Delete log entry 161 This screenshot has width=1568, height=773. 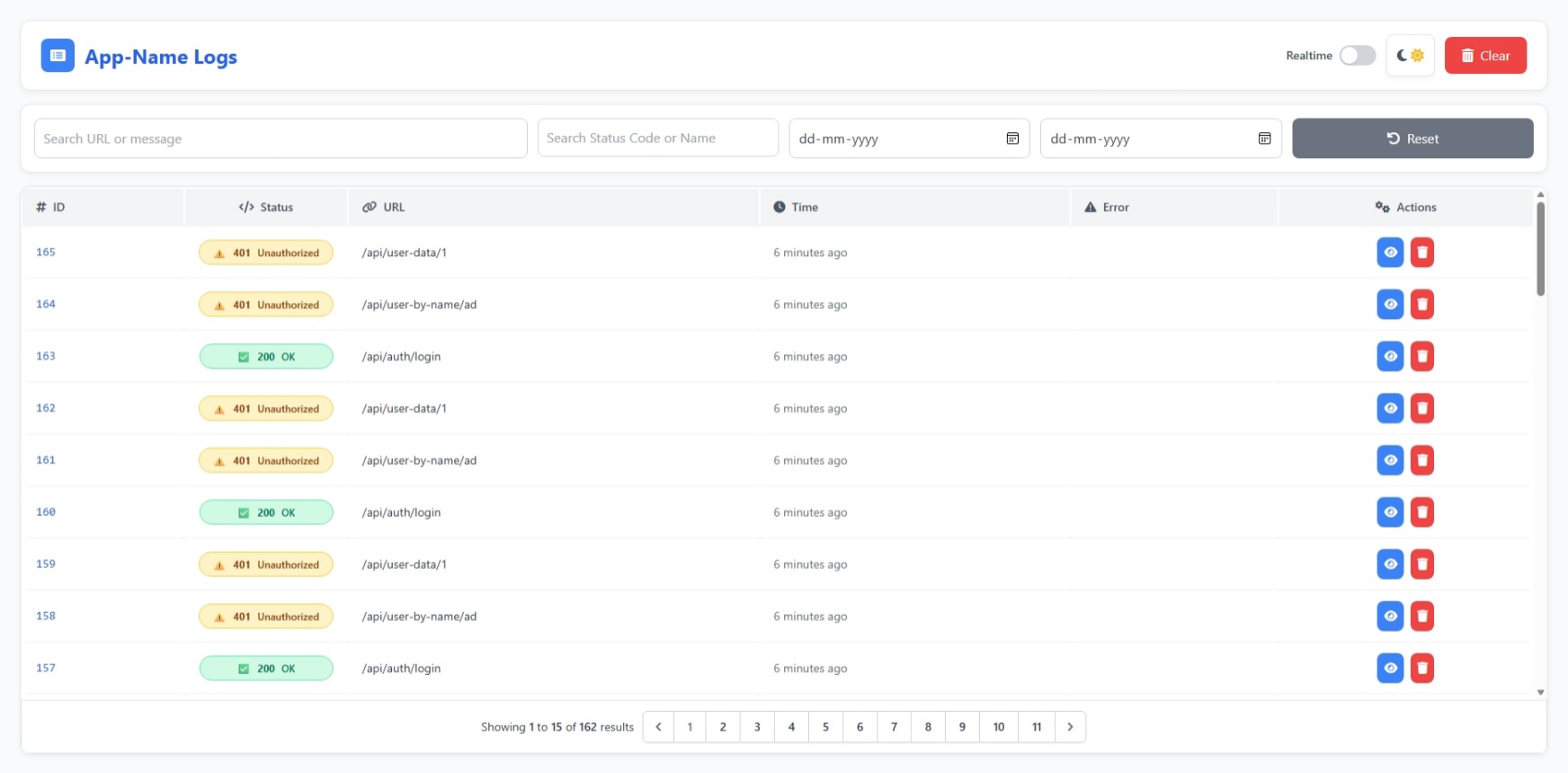click(x=1422, y=460)
